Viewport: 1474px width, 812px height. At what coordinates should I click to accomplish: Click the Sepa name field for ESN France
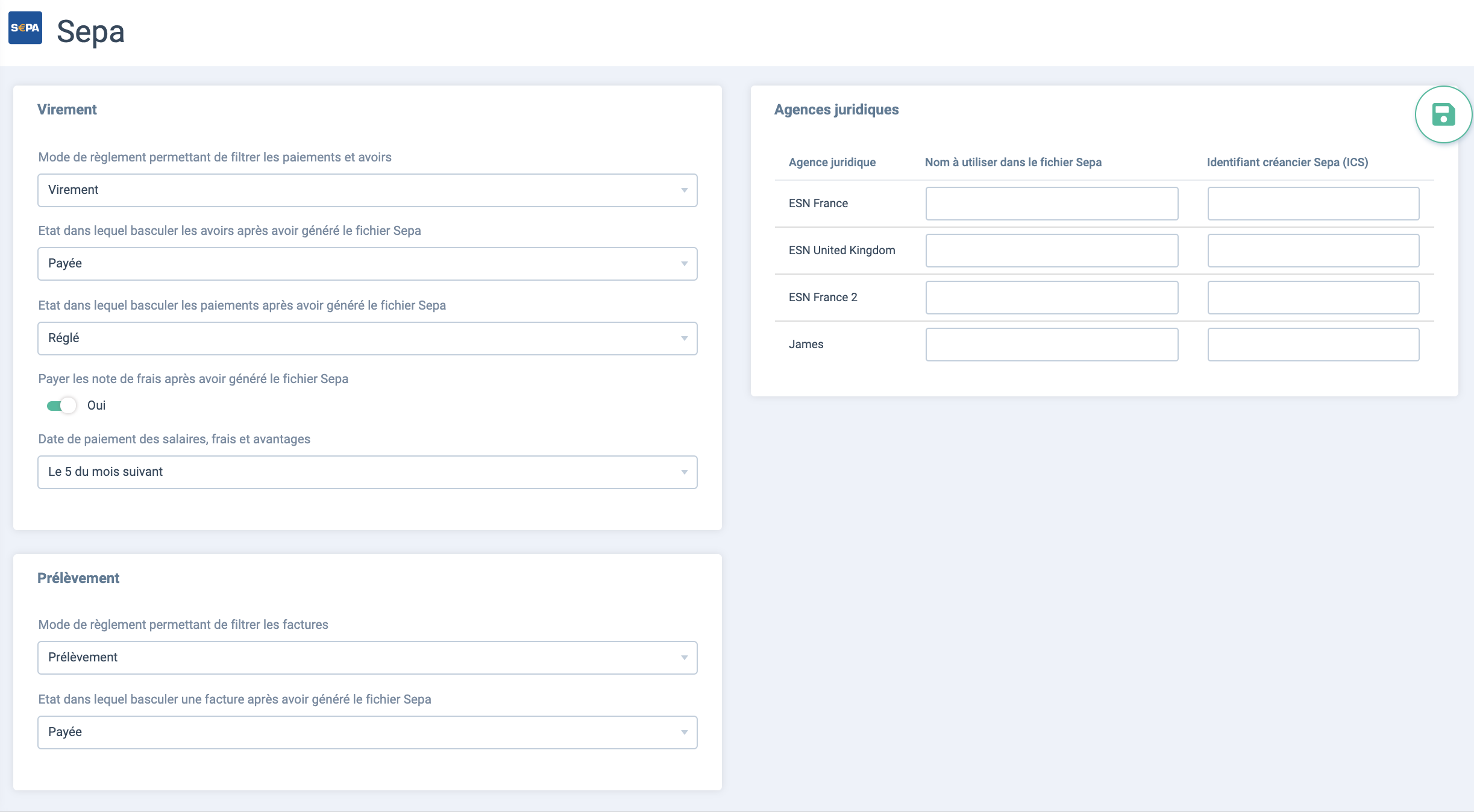(1052, 204)
